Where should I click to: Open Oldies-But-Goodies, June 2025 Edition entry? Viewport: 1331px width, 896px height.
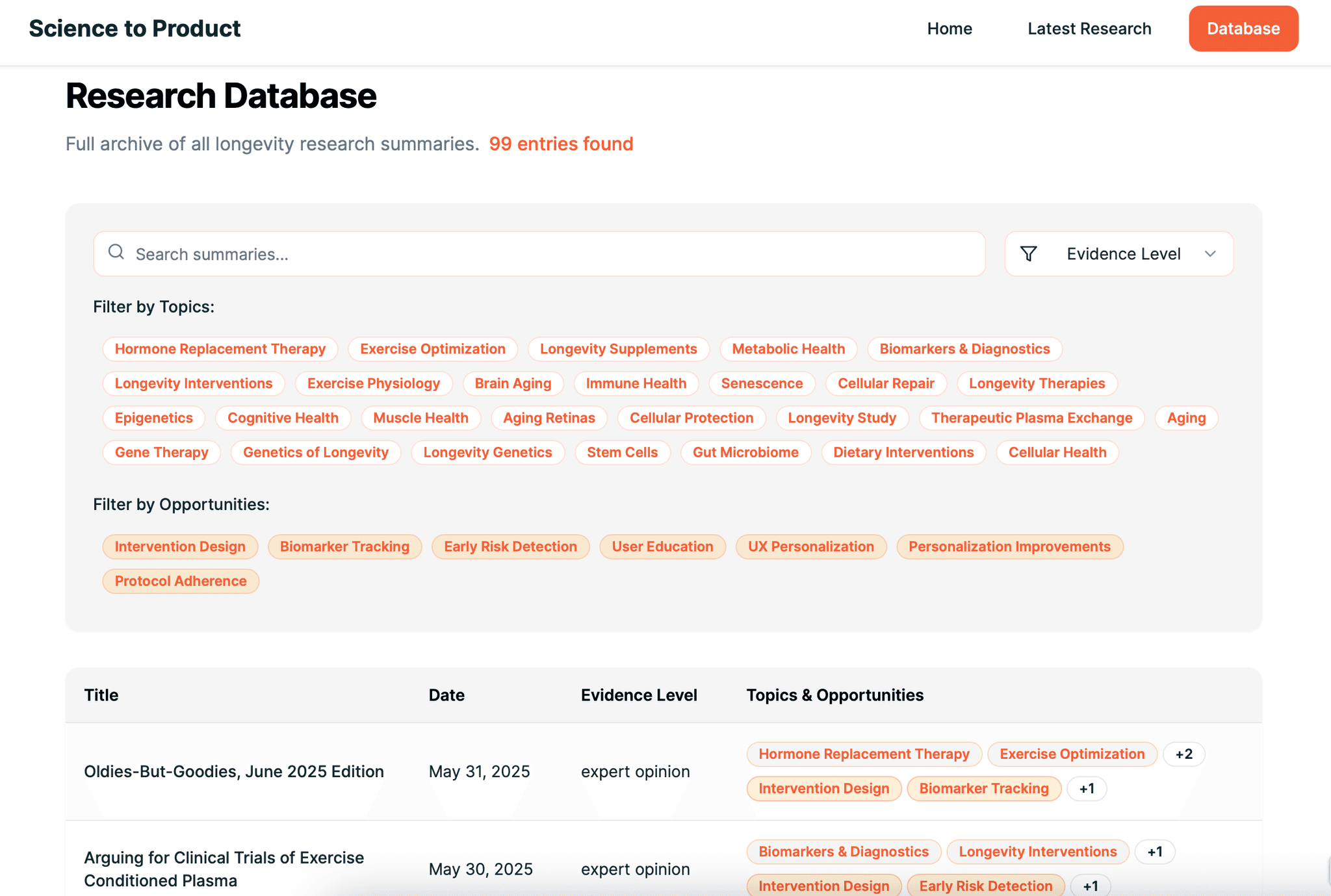(234, 771)
